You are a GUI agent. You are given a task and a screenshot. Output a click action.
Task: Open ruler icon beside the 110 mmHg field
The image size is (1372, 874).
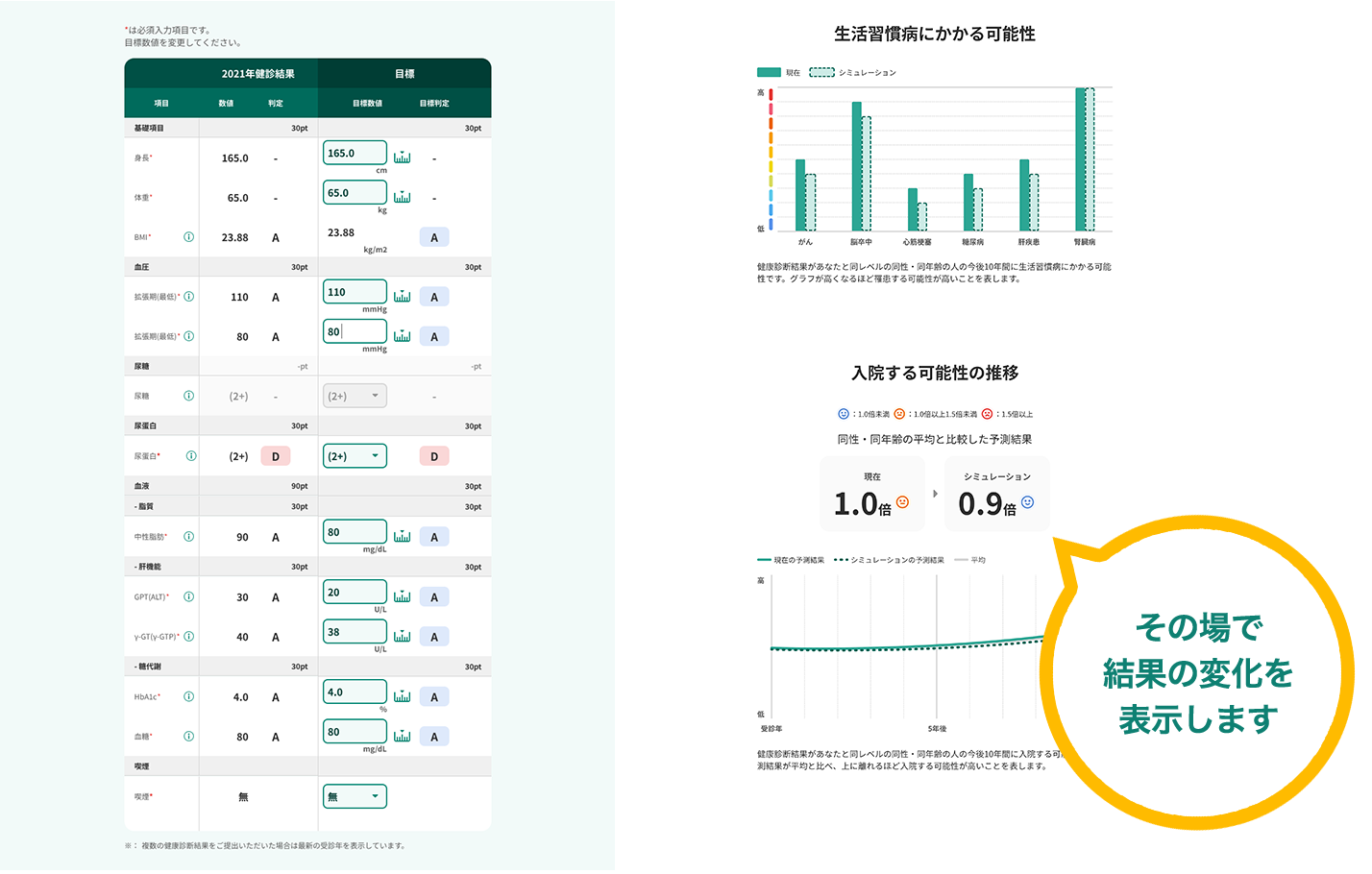click(403, 296)
